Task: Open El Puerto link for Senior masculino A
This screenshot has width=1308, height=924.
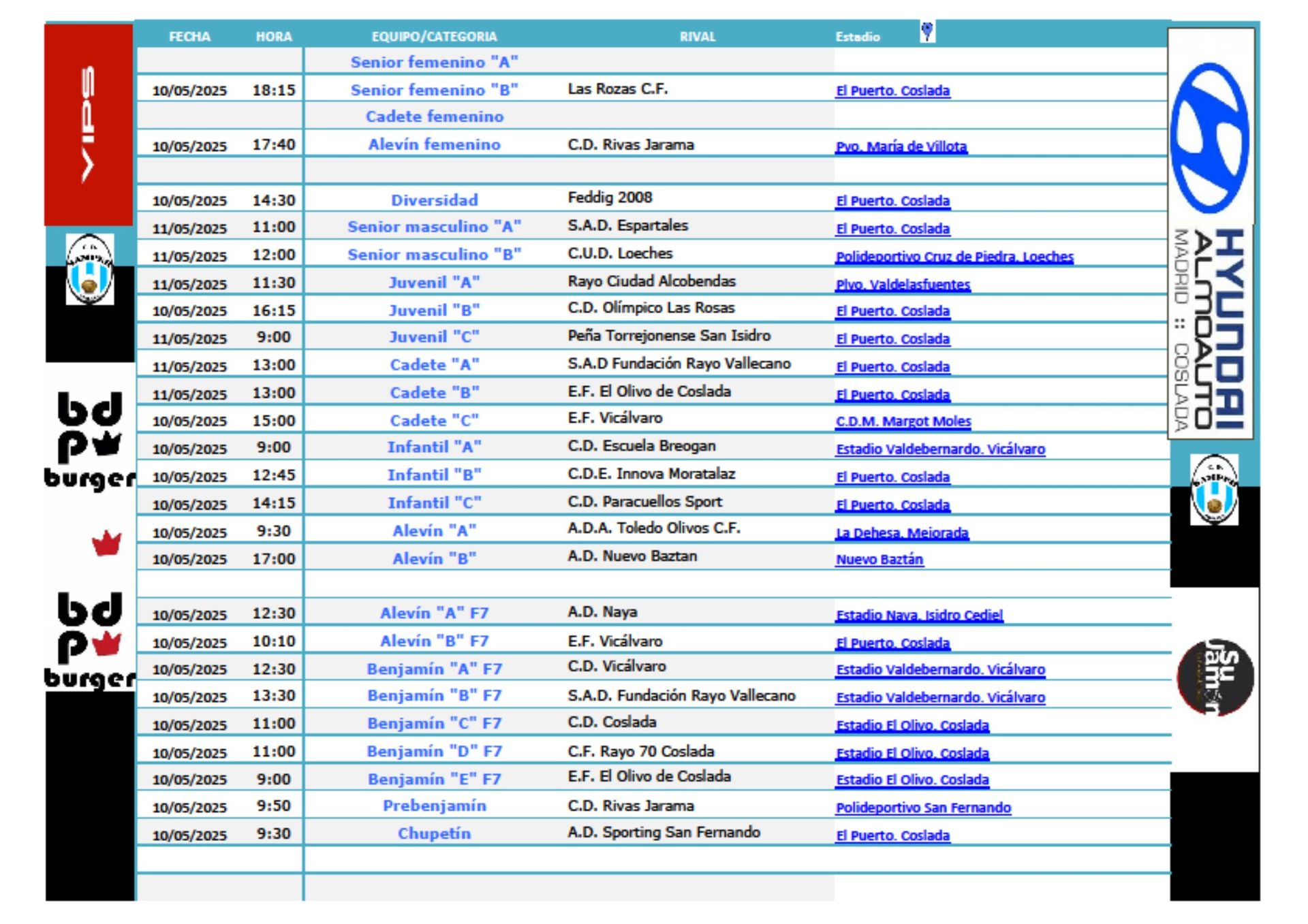Action: (892, 229)
